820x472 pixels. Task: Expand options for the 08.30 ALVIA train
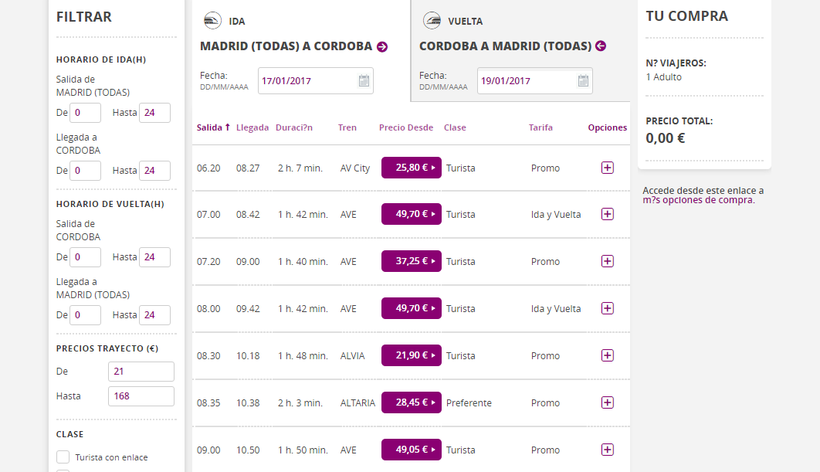607,356
